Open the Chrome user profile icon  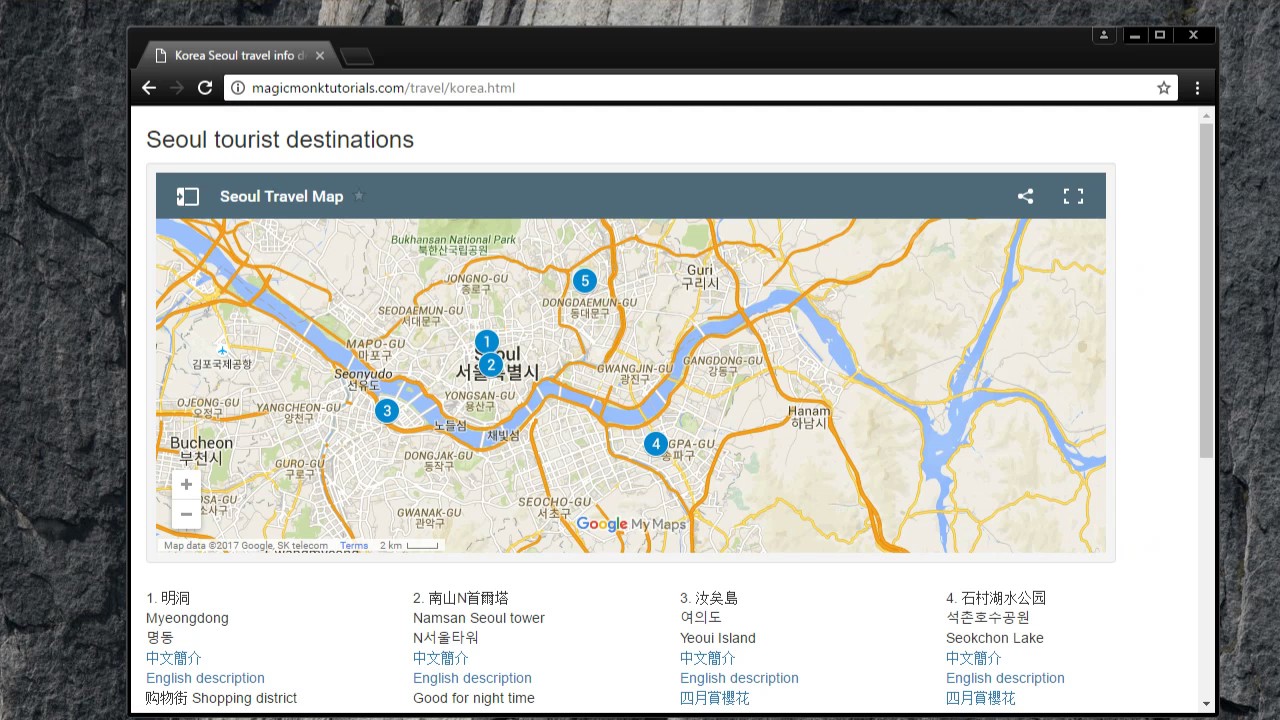click(1104, 35)
